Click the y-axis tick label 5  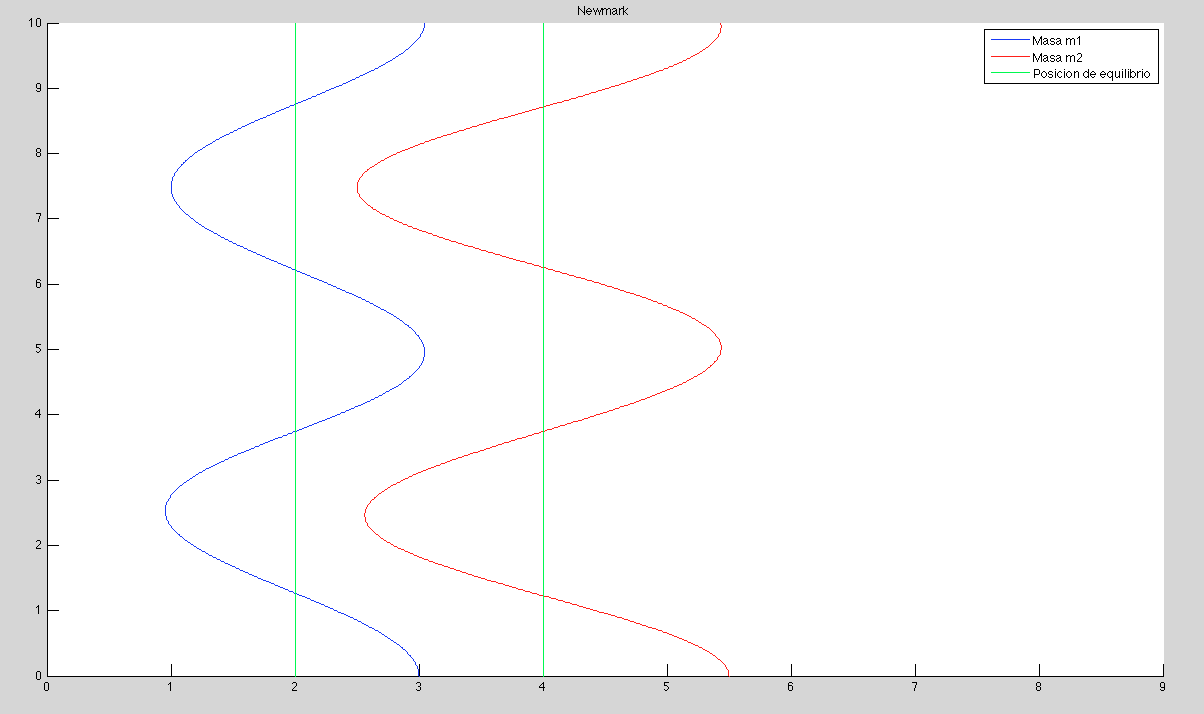[37, 349]
